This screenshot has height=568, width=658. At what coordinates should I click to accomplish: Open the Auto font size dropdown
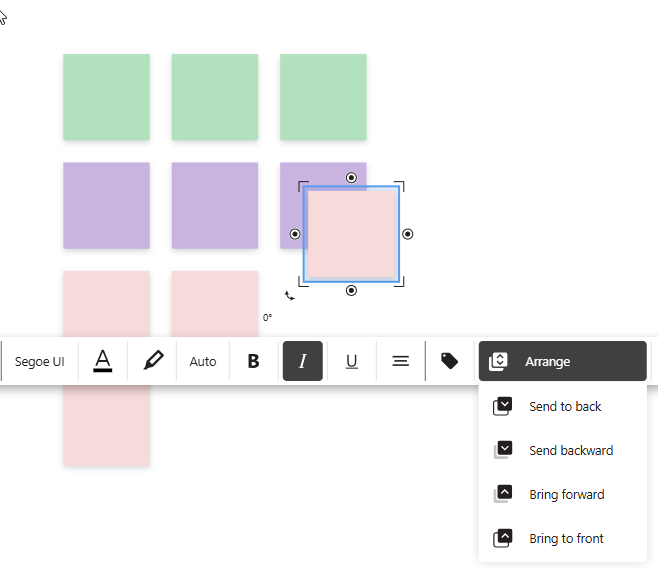[203, 361]
